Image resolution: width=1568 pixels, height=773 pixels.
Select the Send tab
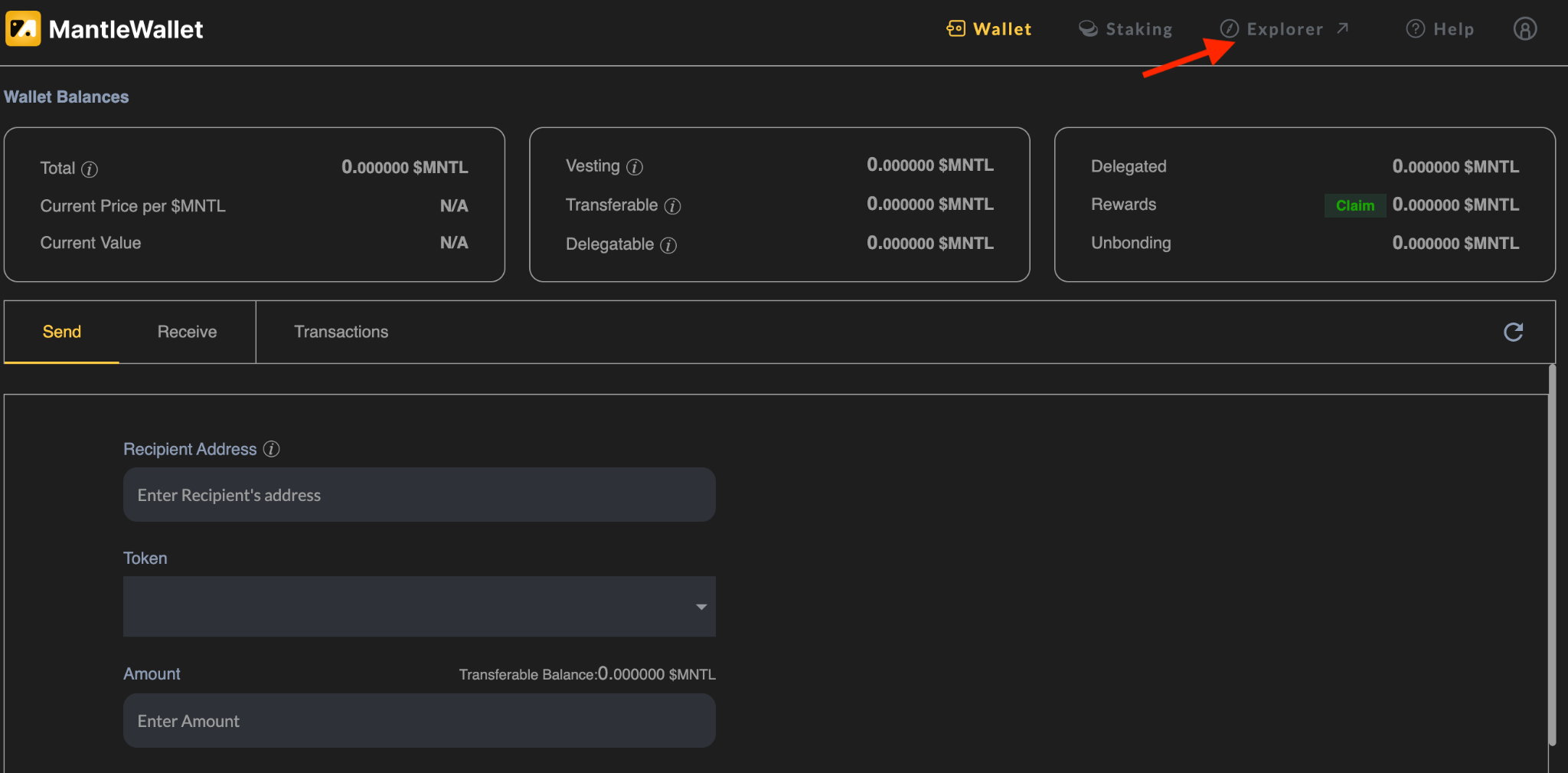(62, 332)
